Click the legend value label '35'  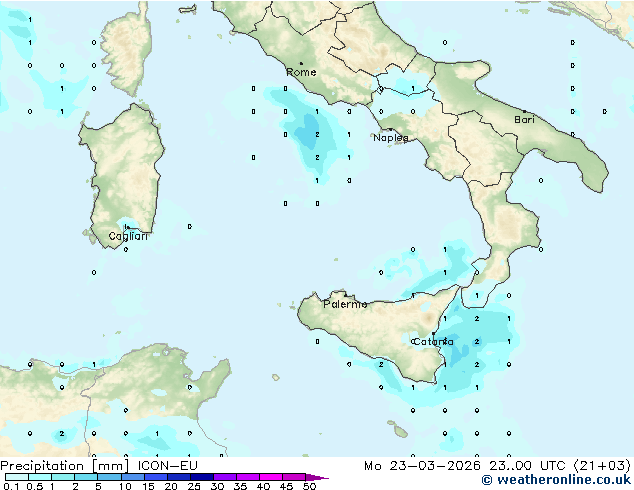(240, 486)
